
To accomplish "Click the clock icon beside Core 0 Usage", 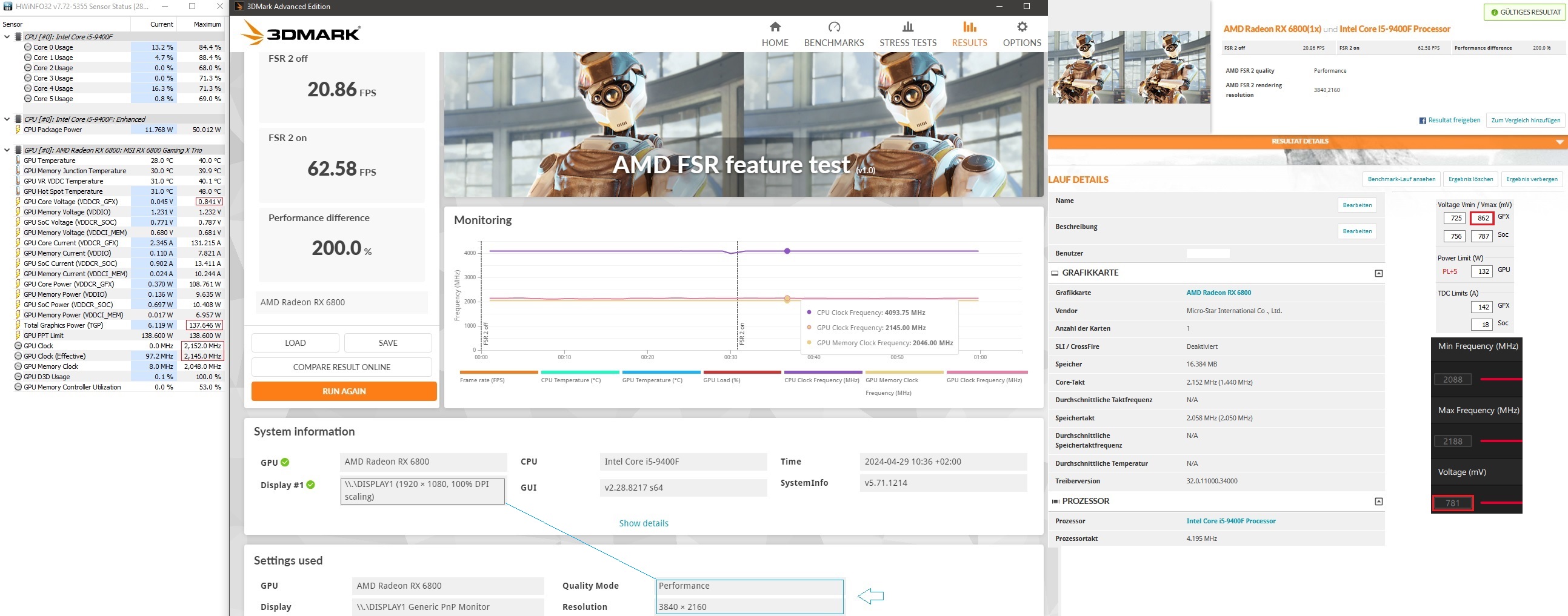I will point(27,47).
